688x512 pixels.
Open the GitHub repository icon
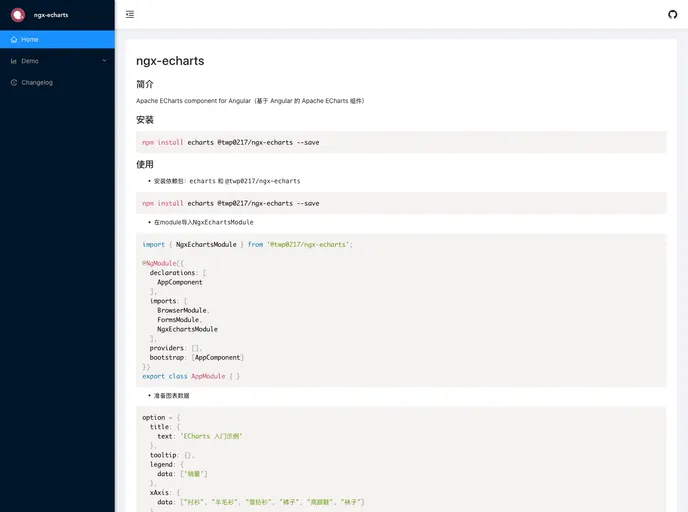tap(672, 14)
